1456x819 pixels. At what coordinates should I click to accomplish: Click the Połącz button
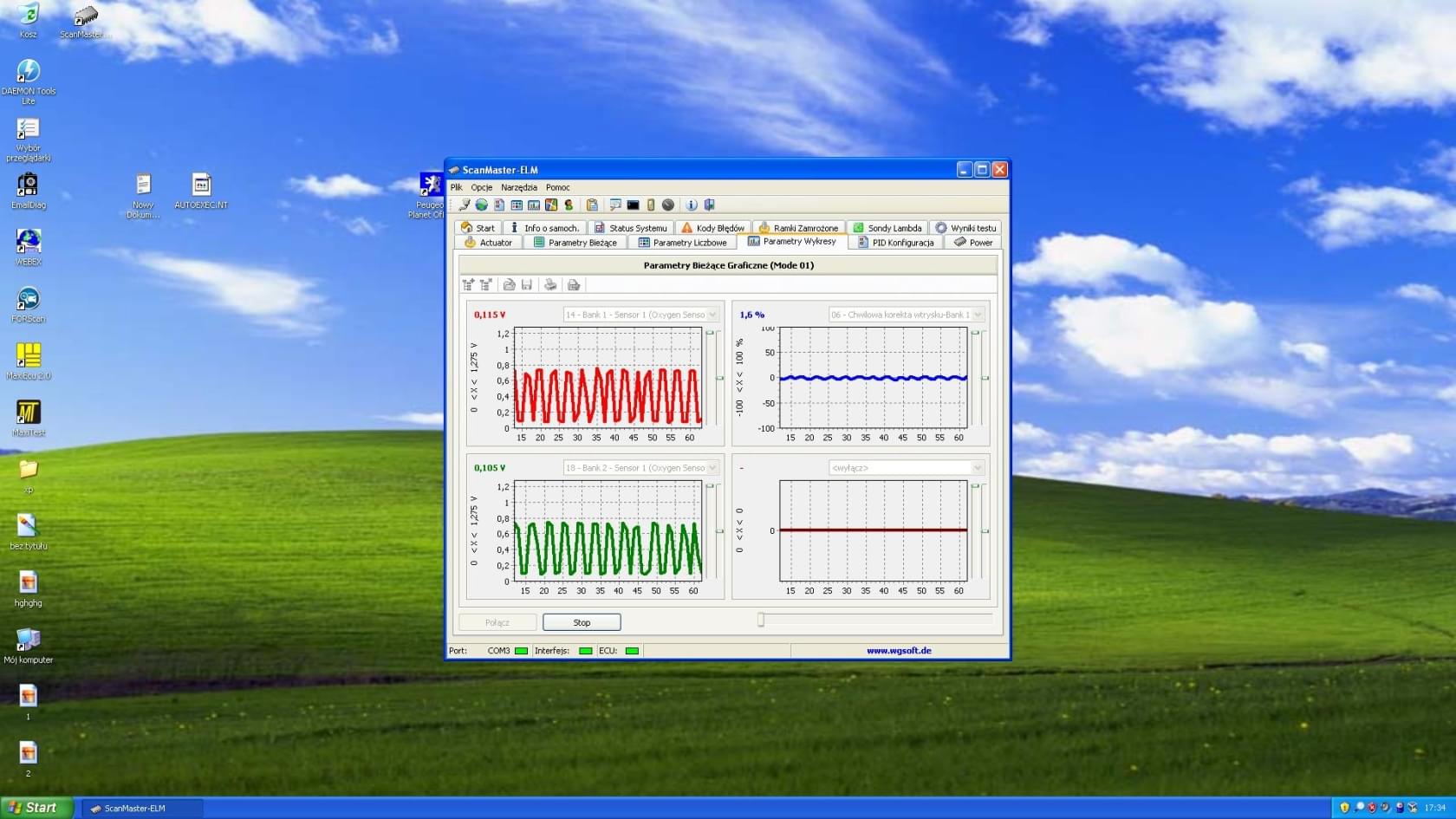pyautogui.click(x=497, y=622)
